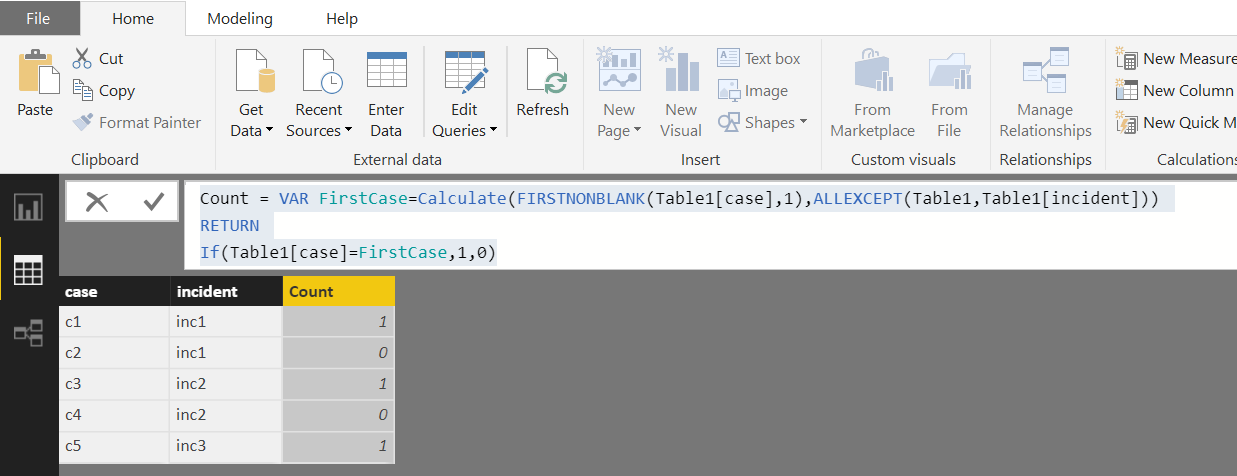
Task: Select the Format Painter tool
Action: (137, 122)
